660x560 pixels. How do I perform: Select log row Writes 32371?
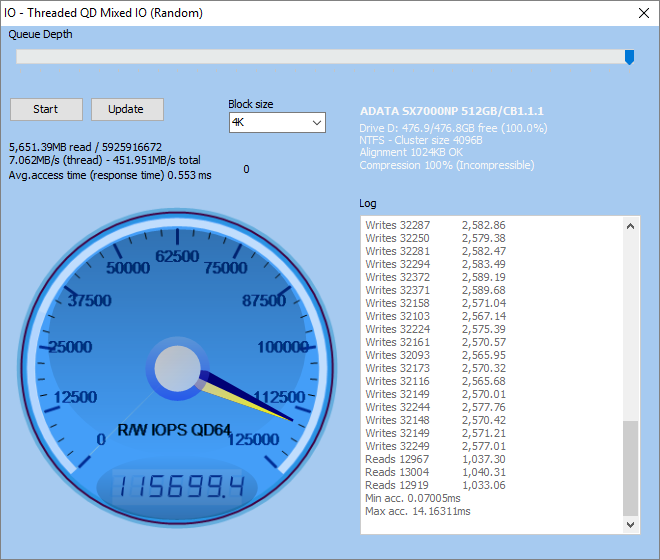point(435,291)
